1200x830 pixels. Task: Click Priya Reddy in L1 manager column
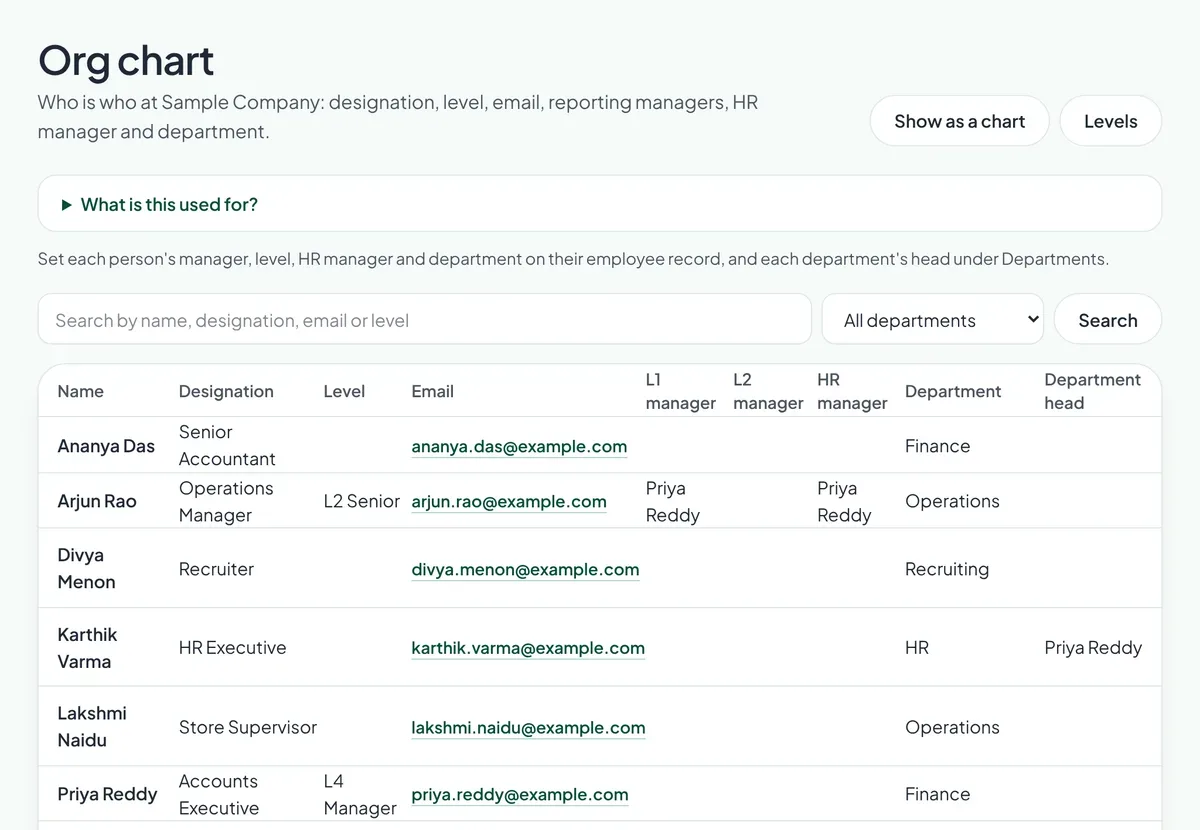(x=672, y=501)
